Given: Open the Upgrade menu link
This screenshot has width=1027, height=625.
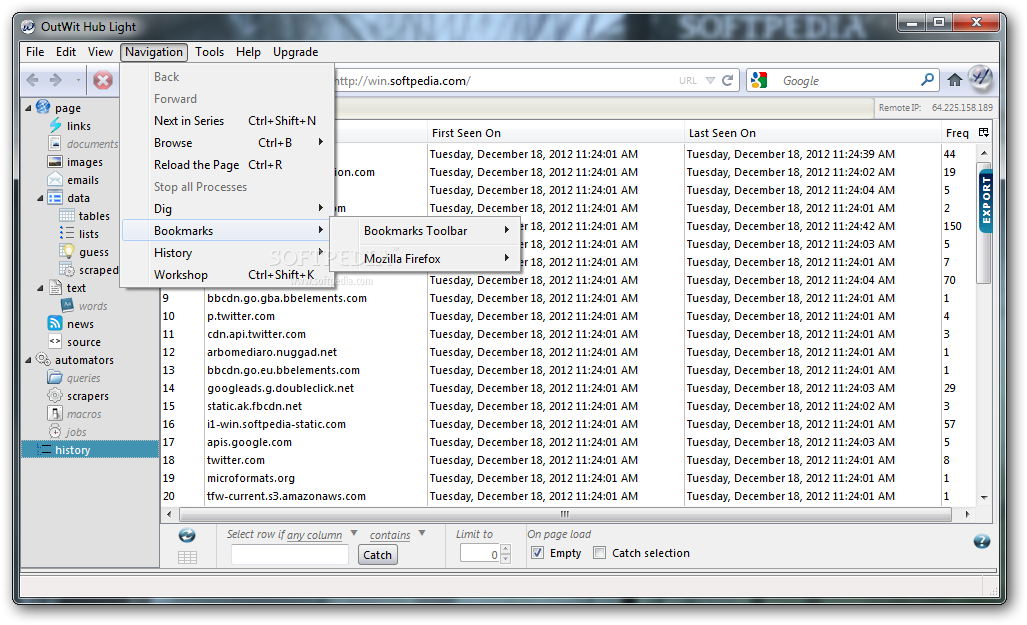Looking at the screenshot, I should [x=295, y=52].
